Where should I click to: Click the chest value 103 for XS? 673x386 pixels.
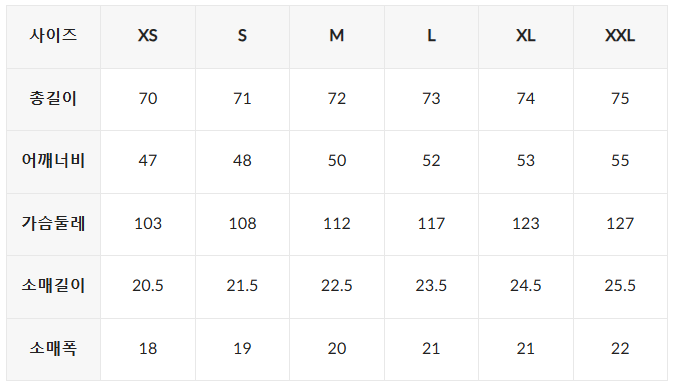click(148, 223)
